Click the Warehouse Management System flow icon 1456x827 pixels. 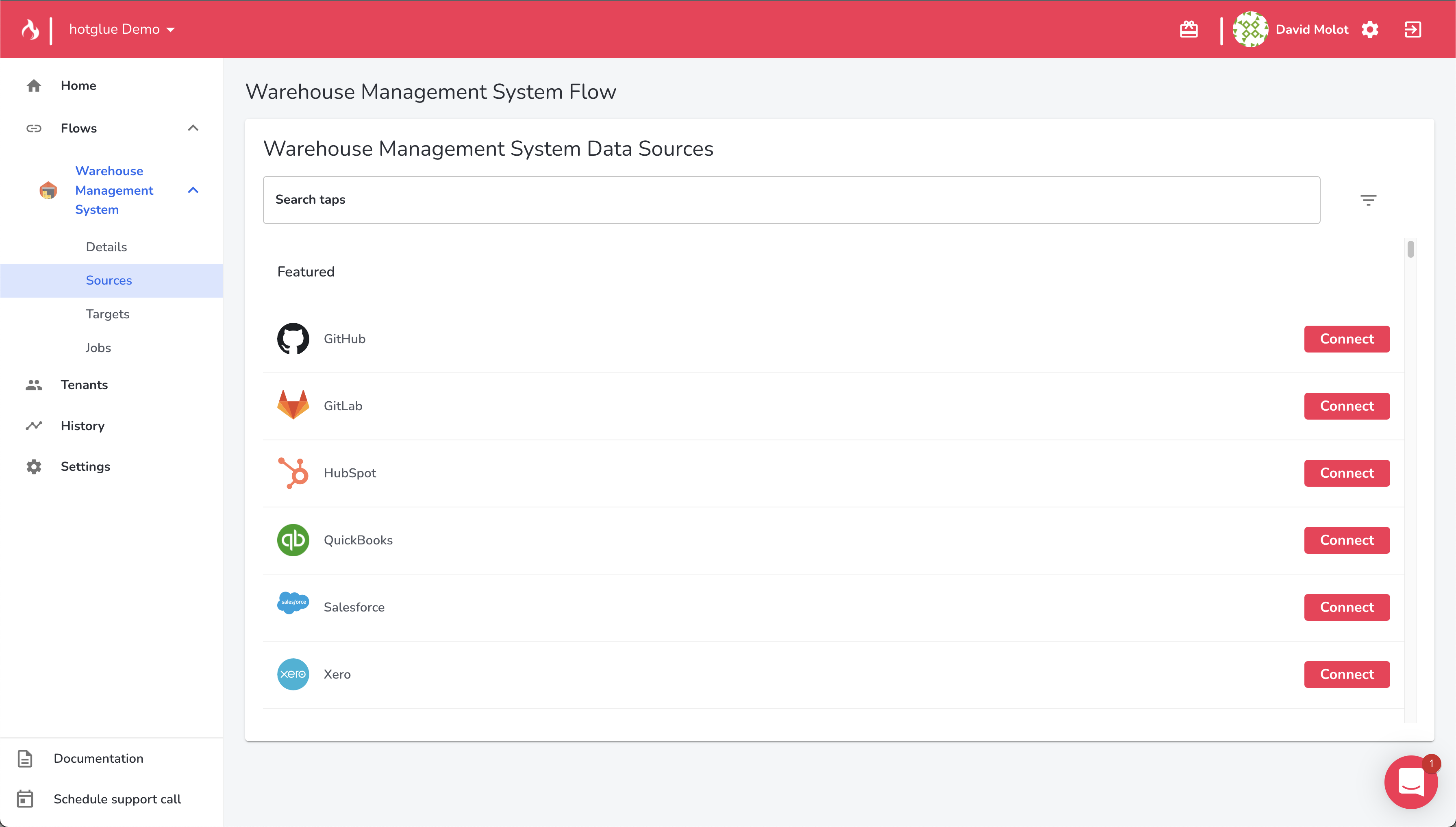(x=48, y=190)
